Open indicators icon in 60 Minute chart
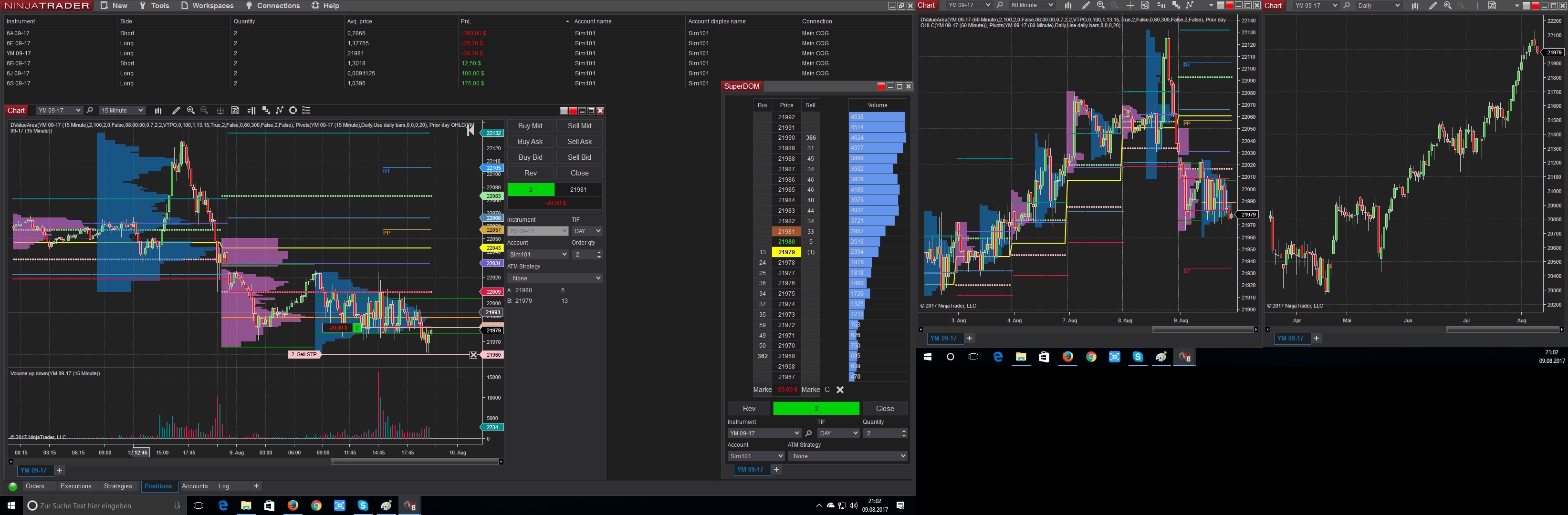Viewport: 1568px width, 515px height. pyautogui.click(x=1176, y=5)
